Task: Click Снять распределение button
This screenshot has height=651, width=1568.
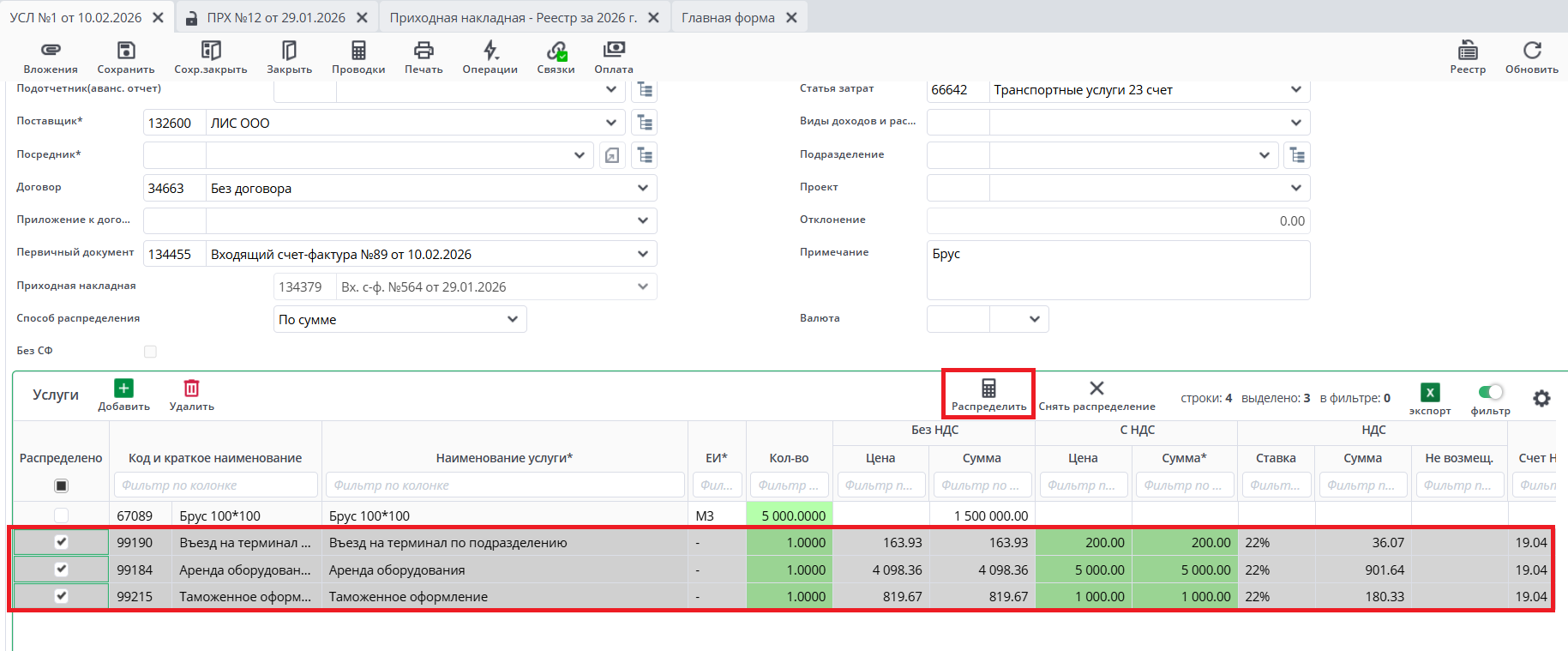Action: (x=1096, y=395)
